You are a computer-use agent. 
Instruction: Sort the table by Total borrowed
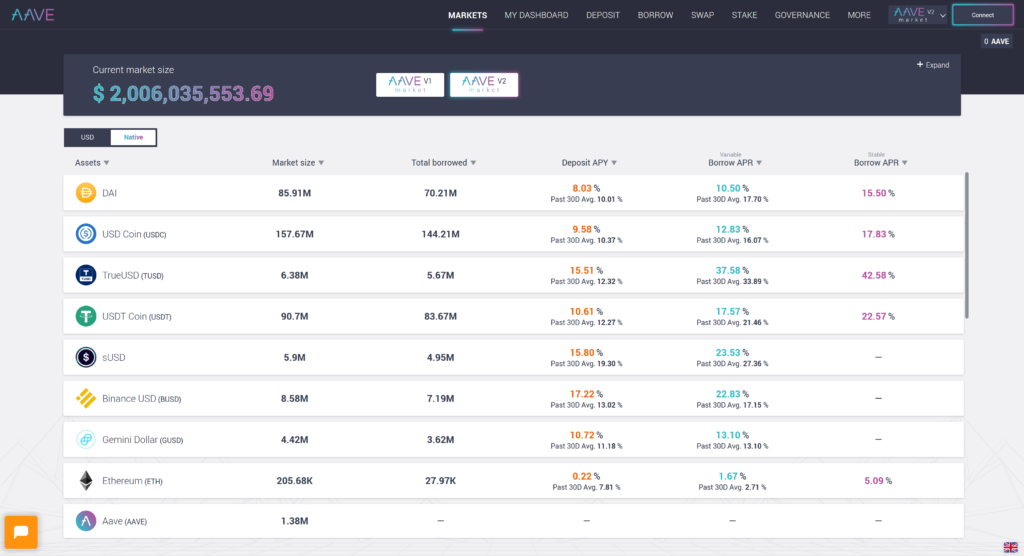443,163
